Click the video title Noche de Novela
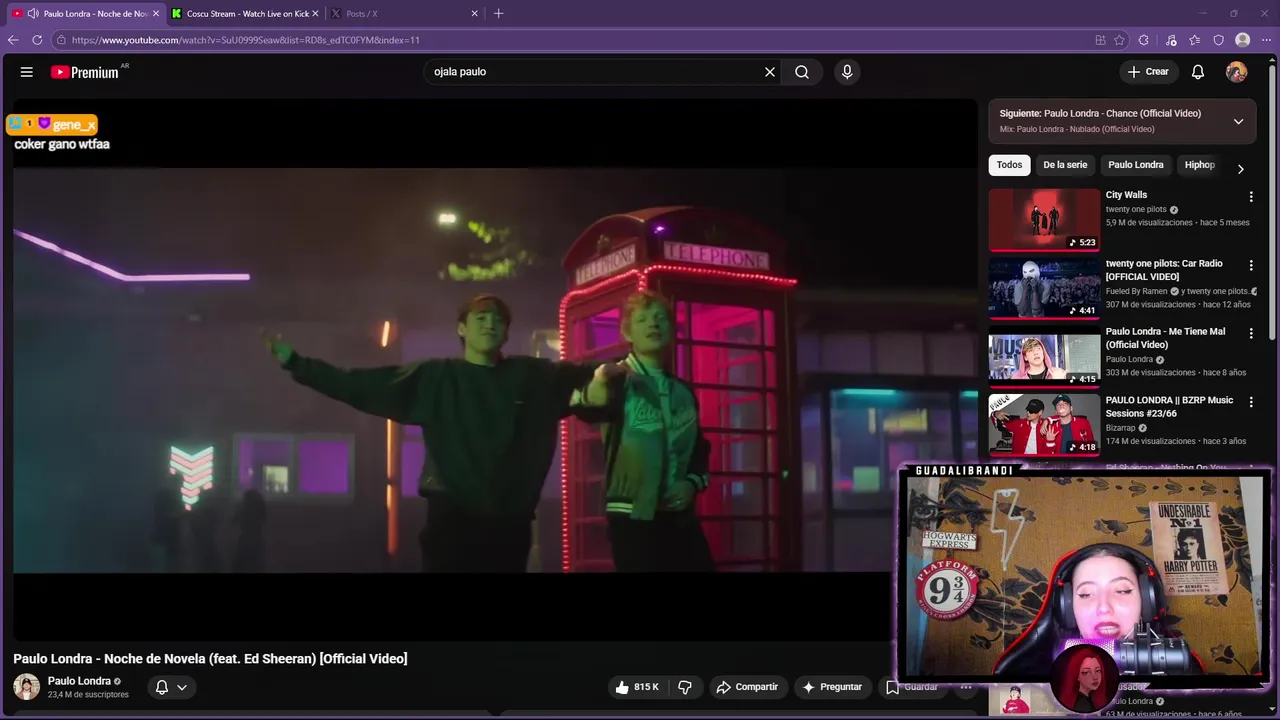Image resolution: width=1280 pixels, height=720 pixels. click(210, 659)
